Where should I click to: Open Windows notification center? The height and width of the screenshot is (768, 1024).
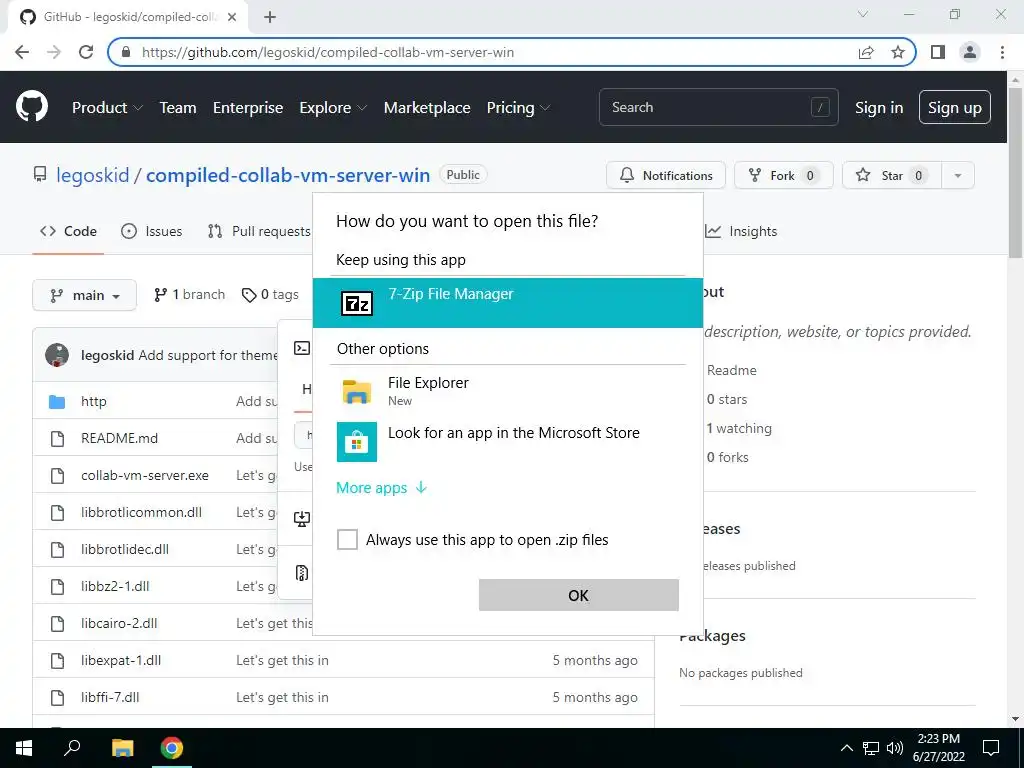coord(991,748)
